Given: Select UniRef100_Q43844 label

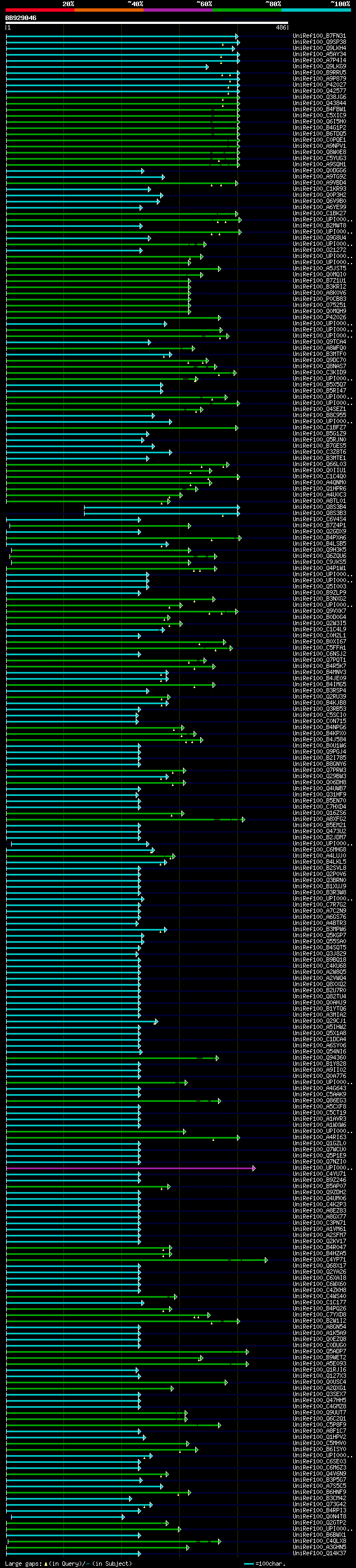Looking at the screenshot, I should 319,103.
